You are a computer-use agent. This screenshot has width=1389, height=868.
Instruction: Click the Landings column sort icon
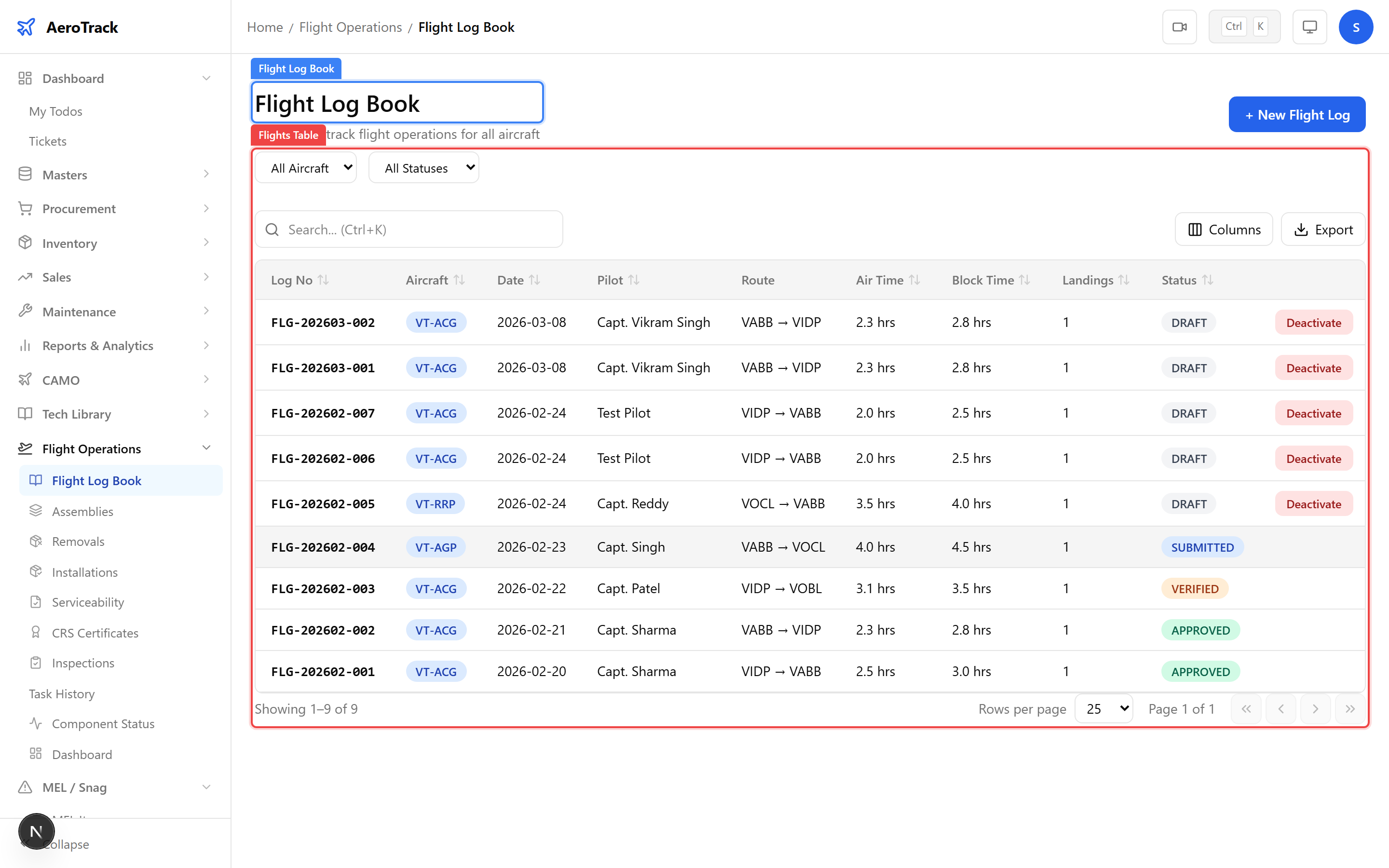click(1124, 280)
